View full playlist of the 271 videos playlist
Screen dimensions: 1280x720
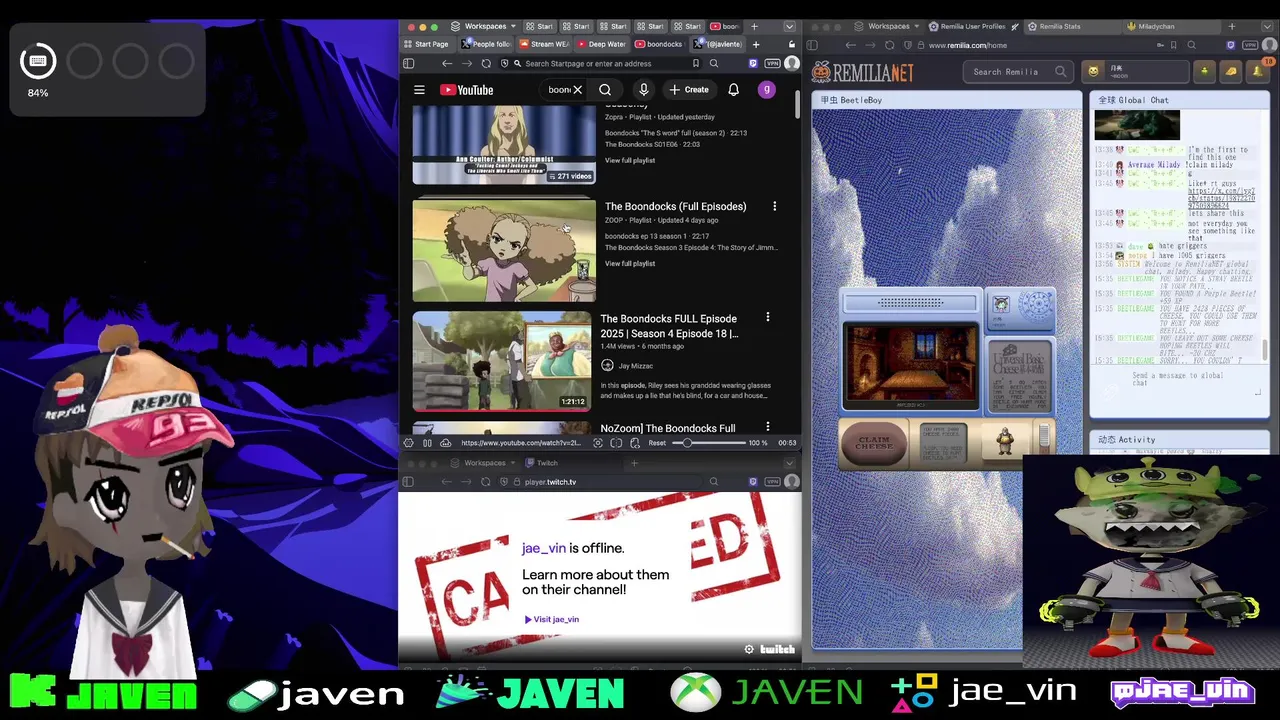click(630, 160)
